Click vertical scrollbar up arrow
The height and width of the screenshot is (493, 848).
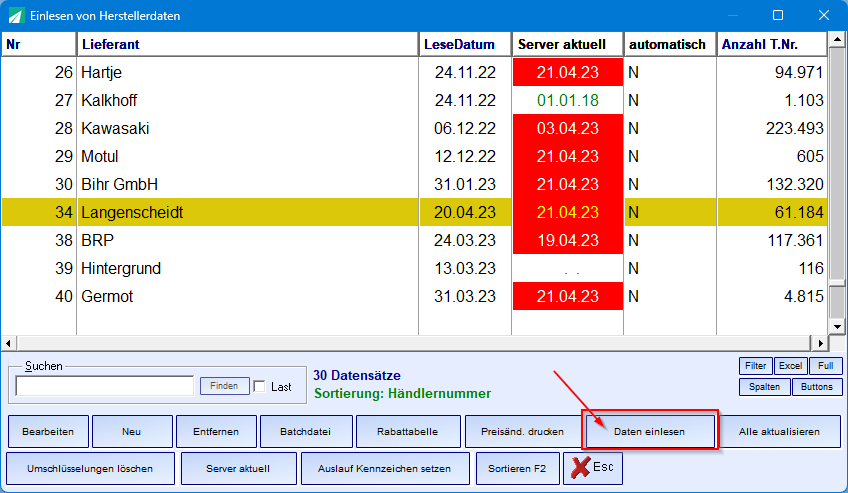[837, 39]
